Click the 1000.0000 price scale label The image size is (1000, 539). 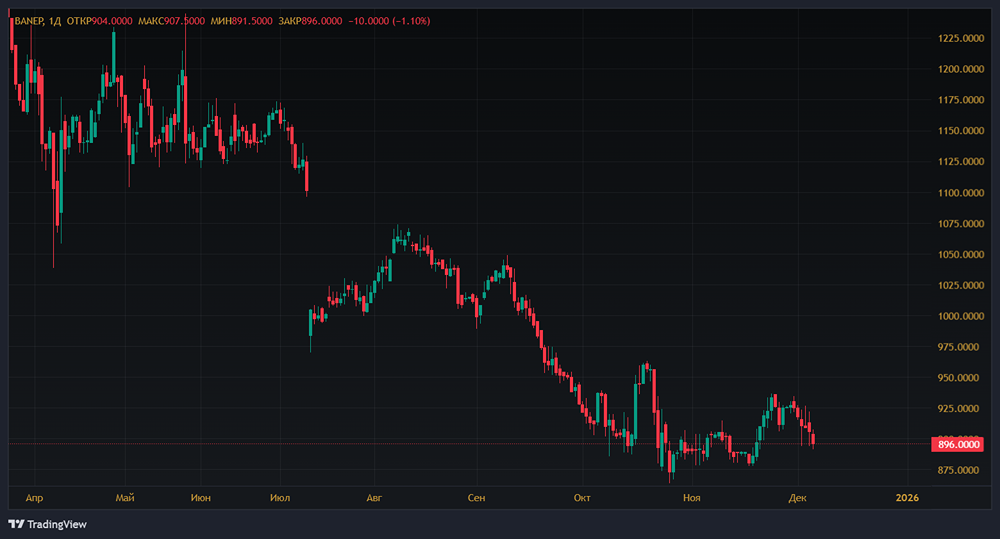(x=957, y=316)
